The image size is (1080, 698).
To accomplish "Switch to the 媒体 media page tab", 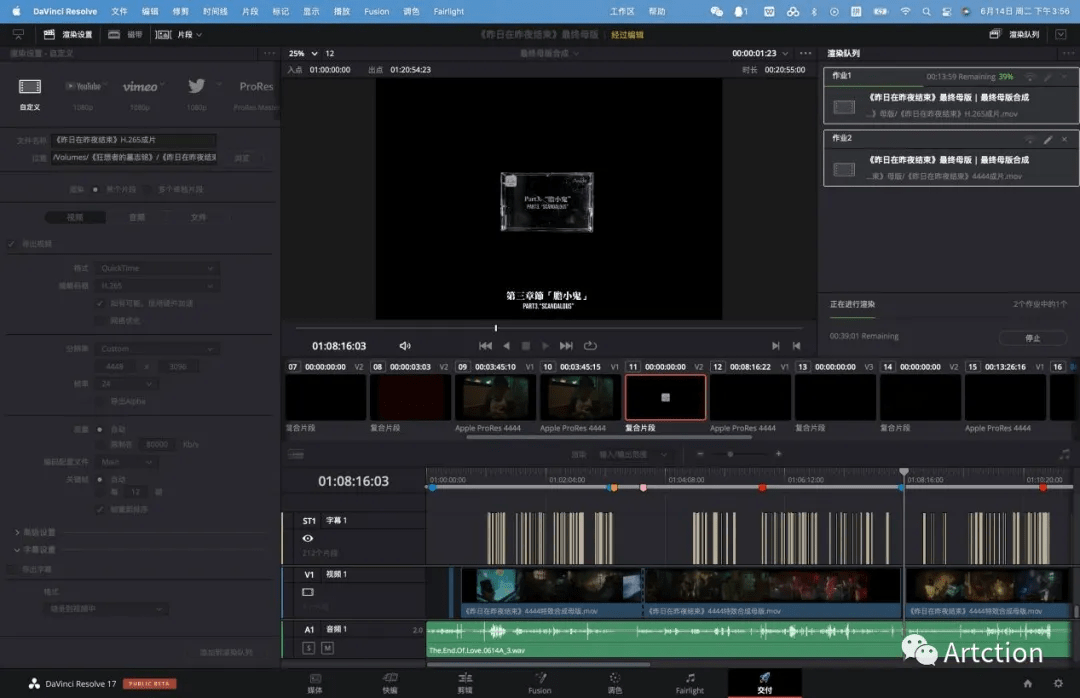I will 315,684.
